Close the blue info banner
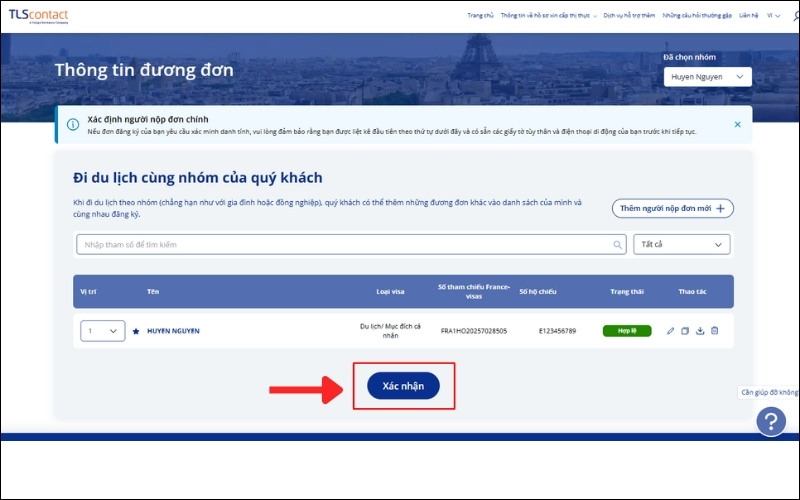The width and height of the screenshot is (800, 500). pyautogui.click(x=737, y=125)
